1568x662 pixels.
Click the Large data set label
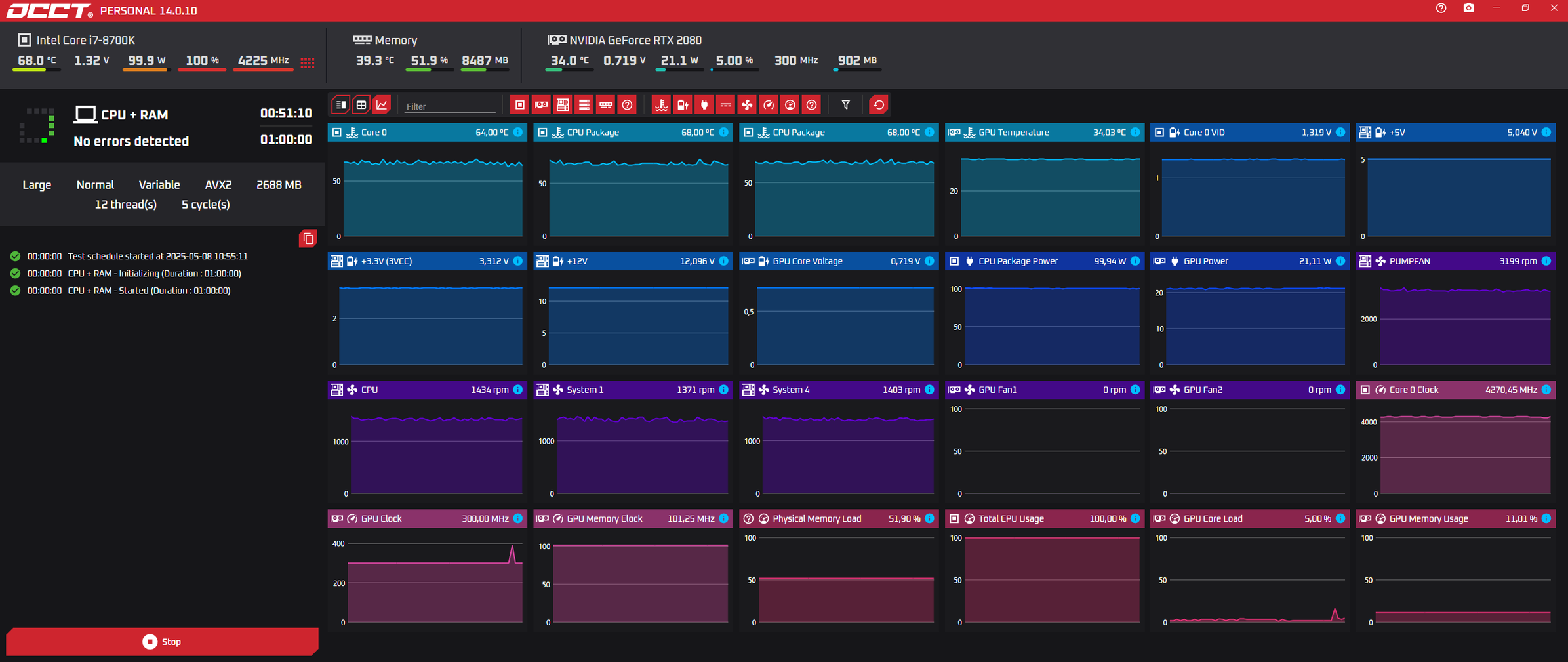click(37, 185)
